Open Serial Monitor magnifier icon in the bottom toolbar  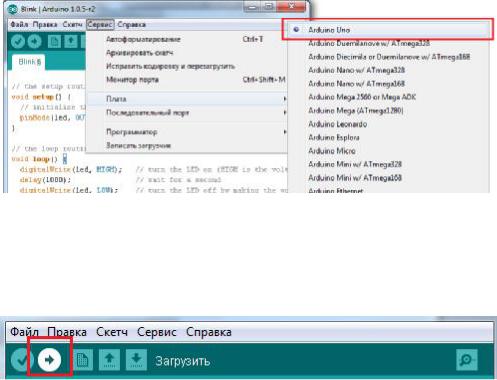467,360
